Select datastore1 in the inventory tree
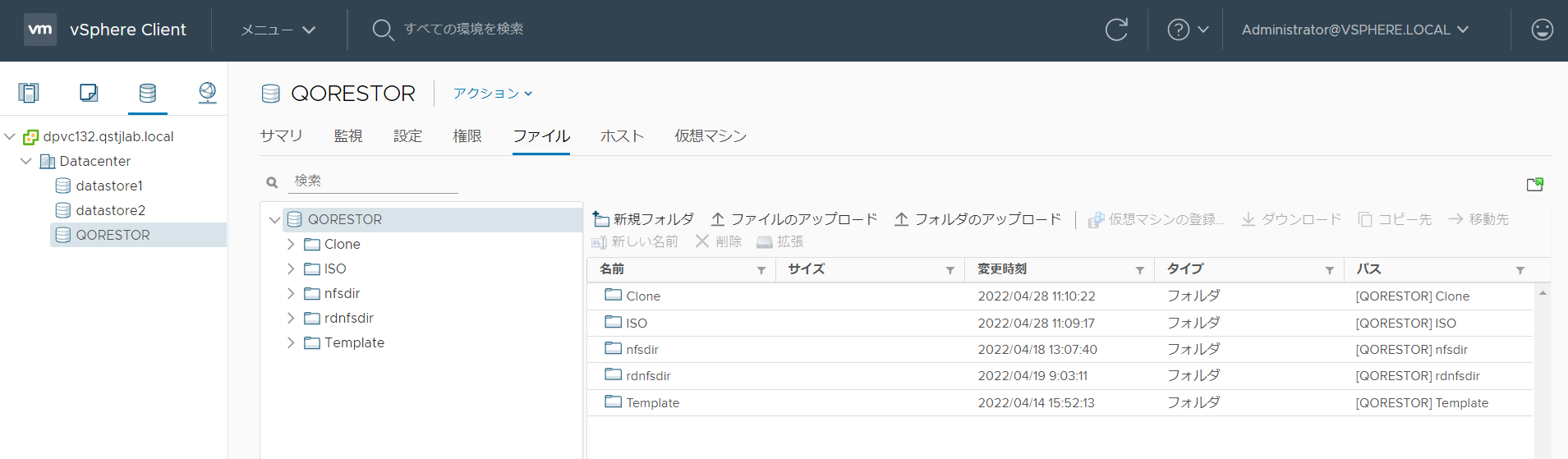The width and height of the screenshot is (1568, 459). 108,186
